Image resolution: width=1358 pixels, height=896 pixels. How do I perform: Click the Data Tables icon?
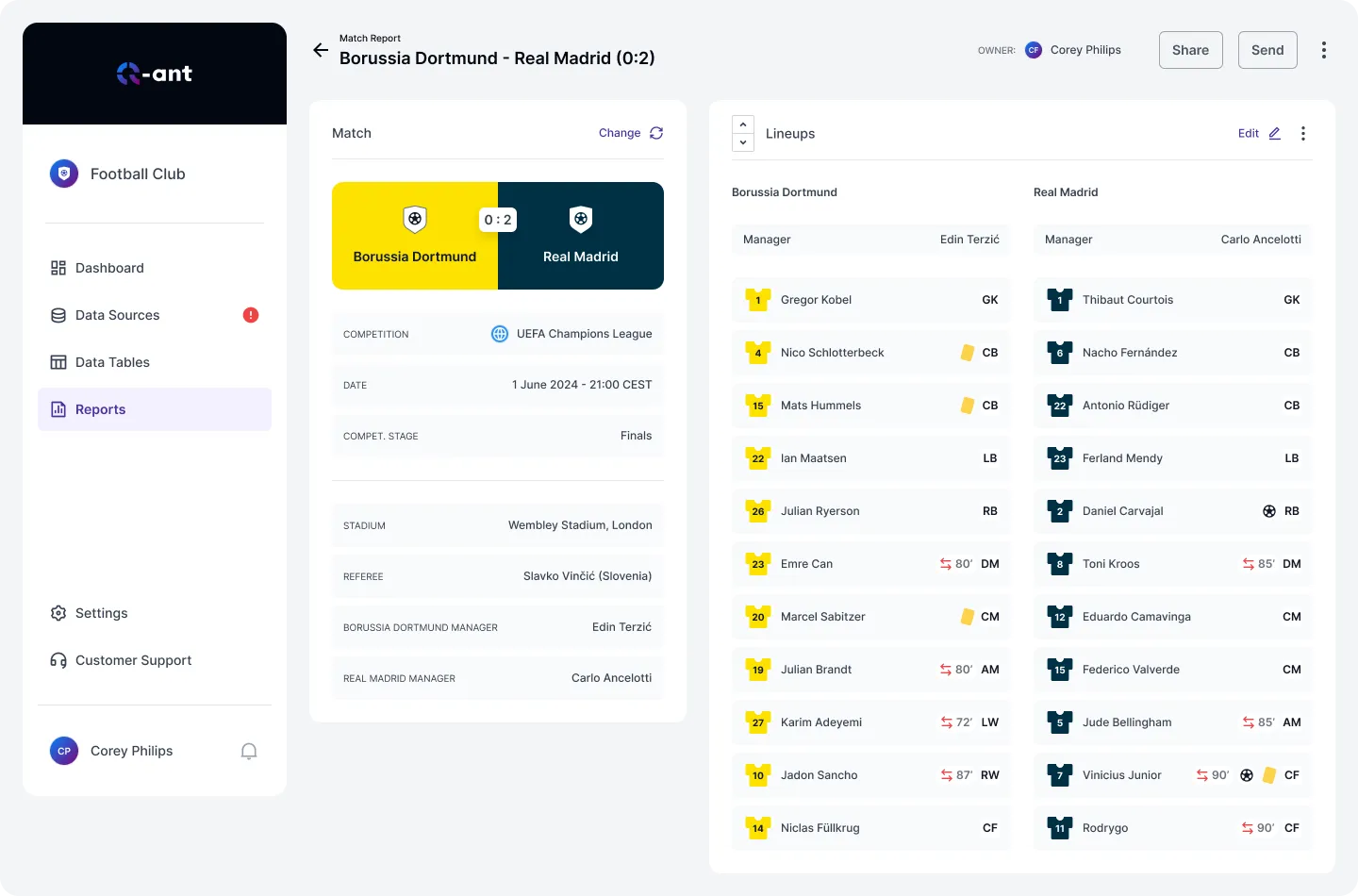click(x=58, y=362)
